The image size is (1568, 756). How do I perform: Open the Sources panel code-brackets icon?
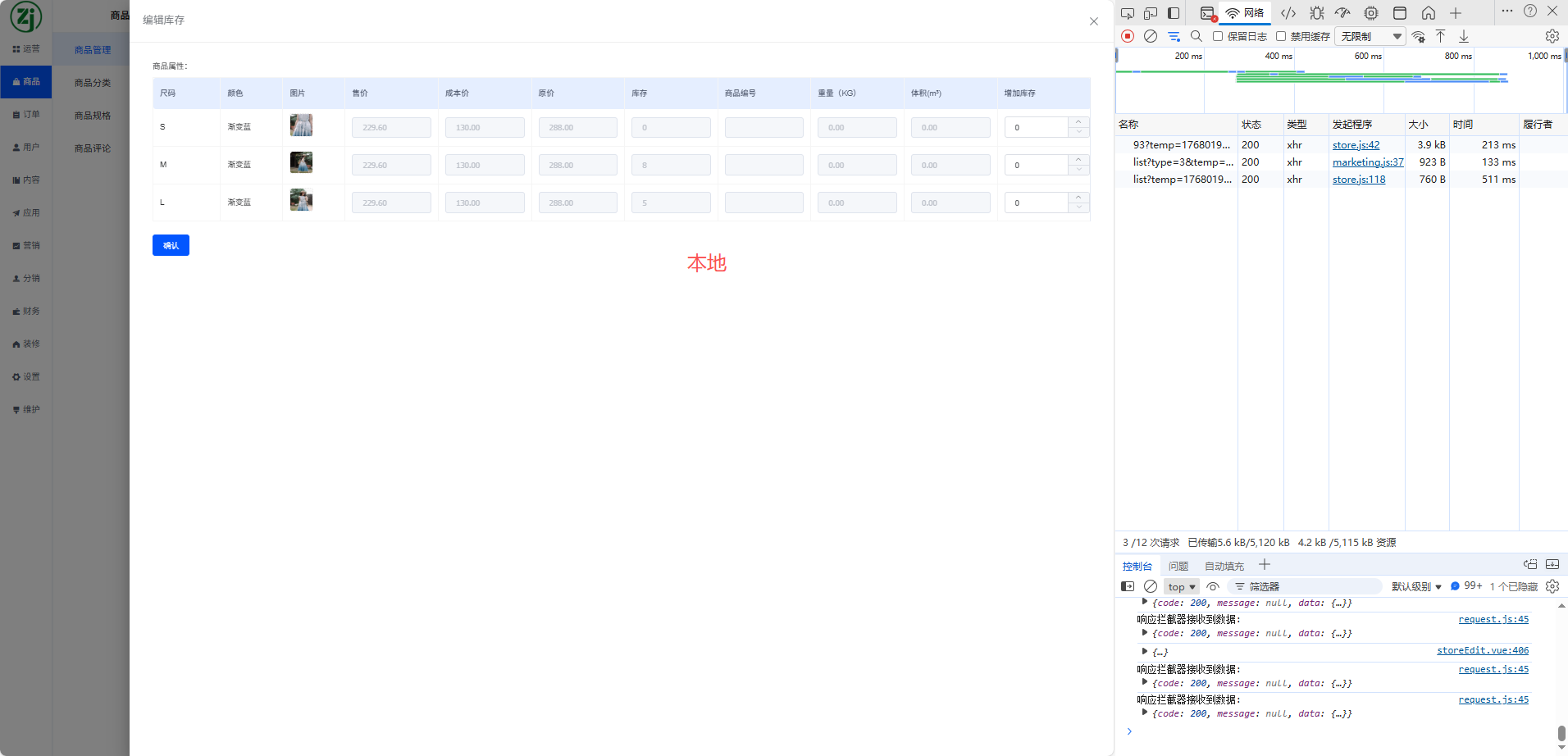(x=1288, y=13)
